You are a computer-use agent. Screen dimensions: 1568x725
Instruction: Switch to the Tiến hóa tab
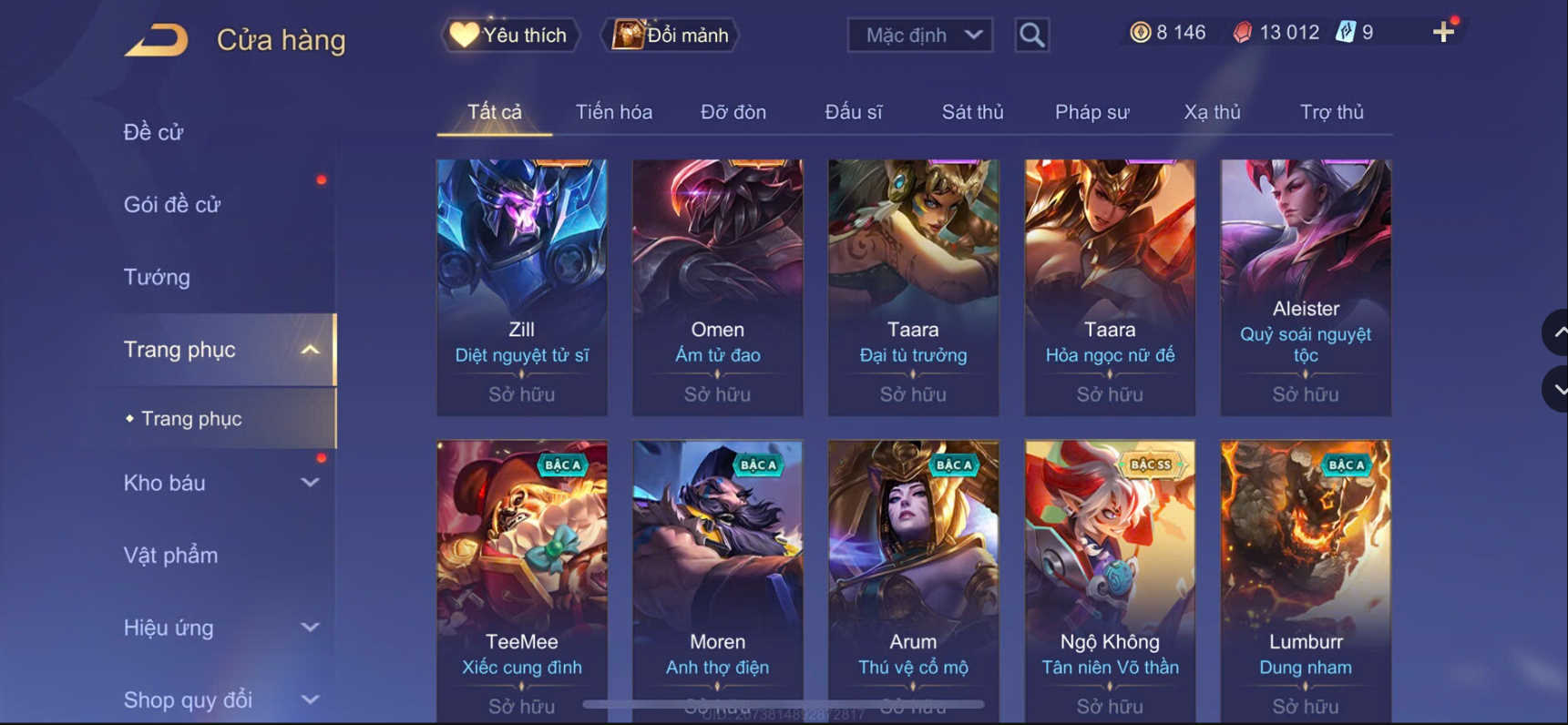(613, 112)
